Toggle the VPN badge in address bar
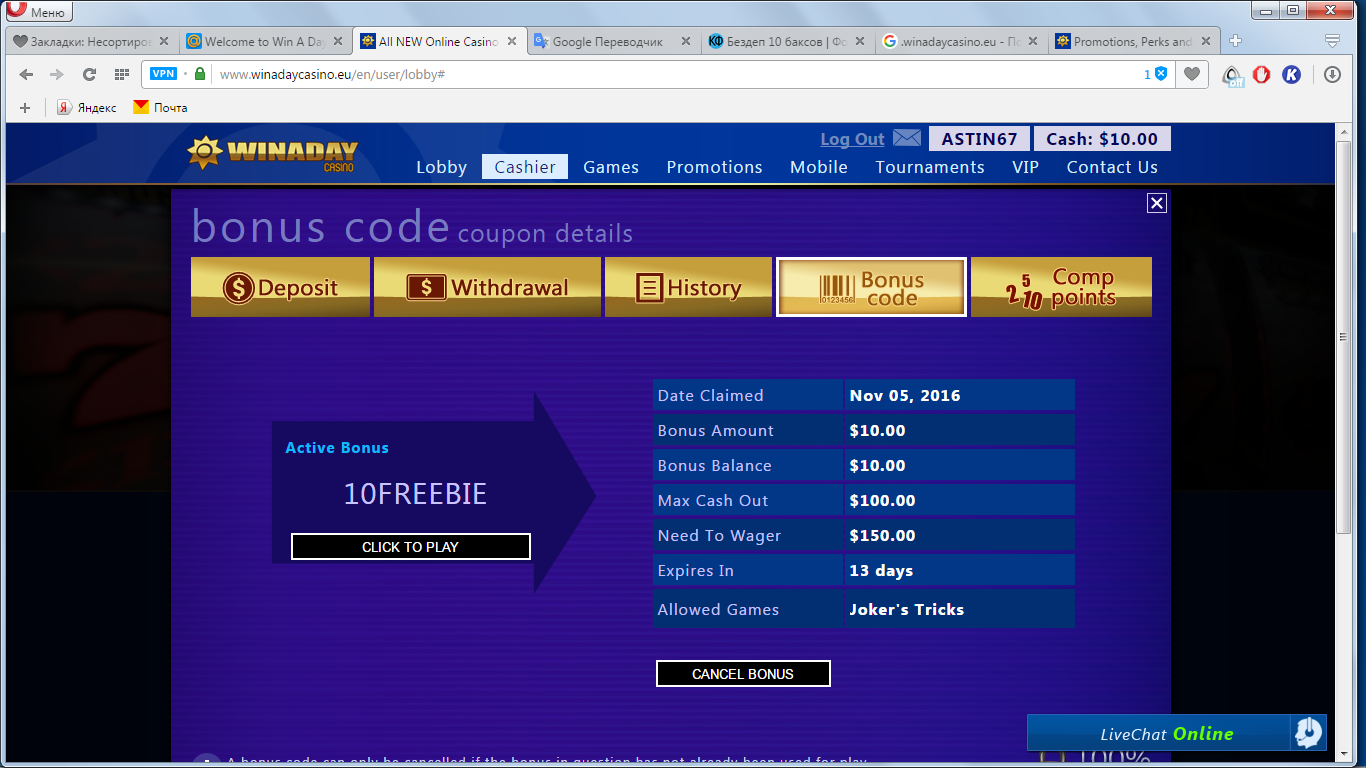This screenshot has width=1366, height=768. (x=163, y=74)
